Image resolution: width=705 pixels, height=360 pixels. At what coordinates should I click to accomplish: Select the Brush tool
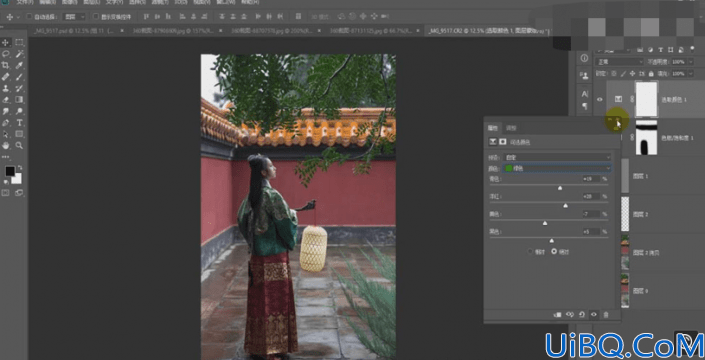(19, 77)
